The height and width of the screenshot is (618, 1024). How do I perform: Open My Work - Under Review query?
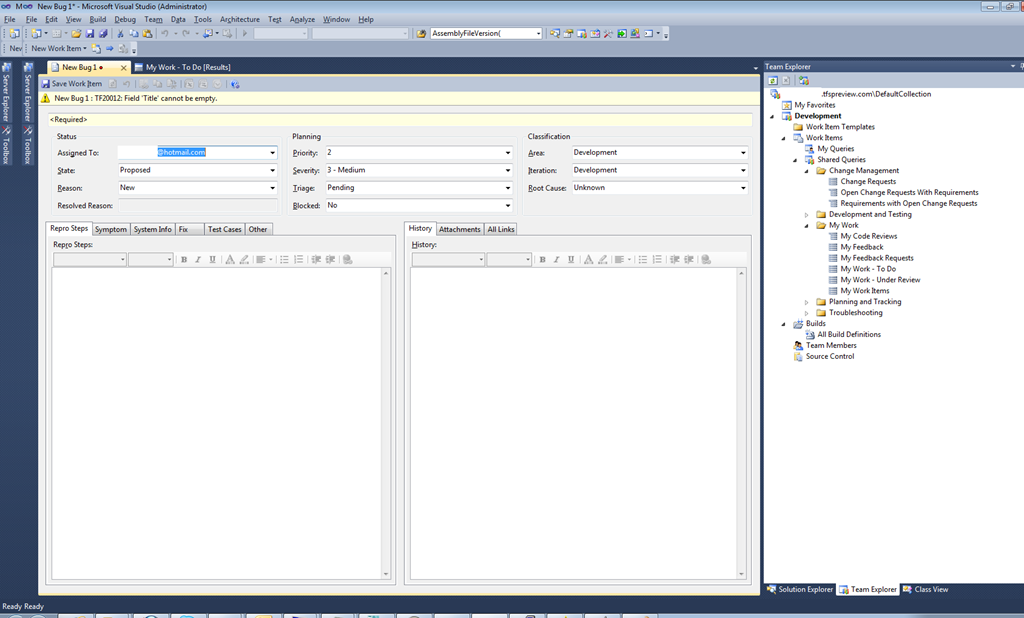coord(880,280)
